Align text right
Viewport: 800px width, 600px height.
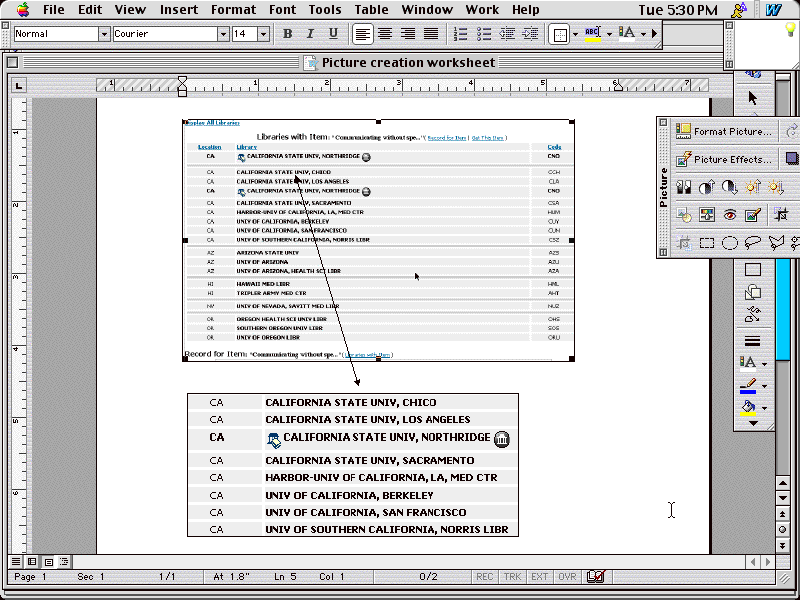[408, 34]
